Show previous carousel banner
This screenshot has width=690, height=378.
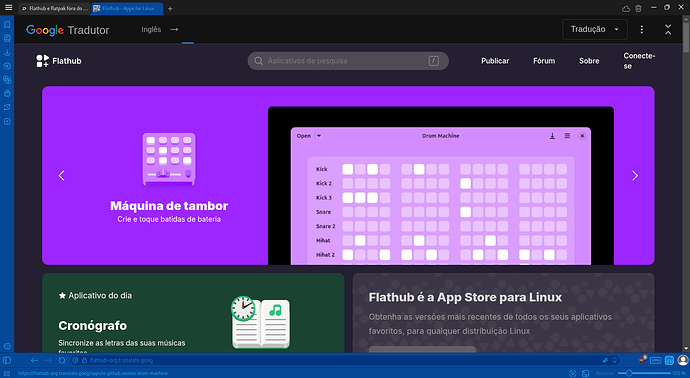click(x=62, y=176)
